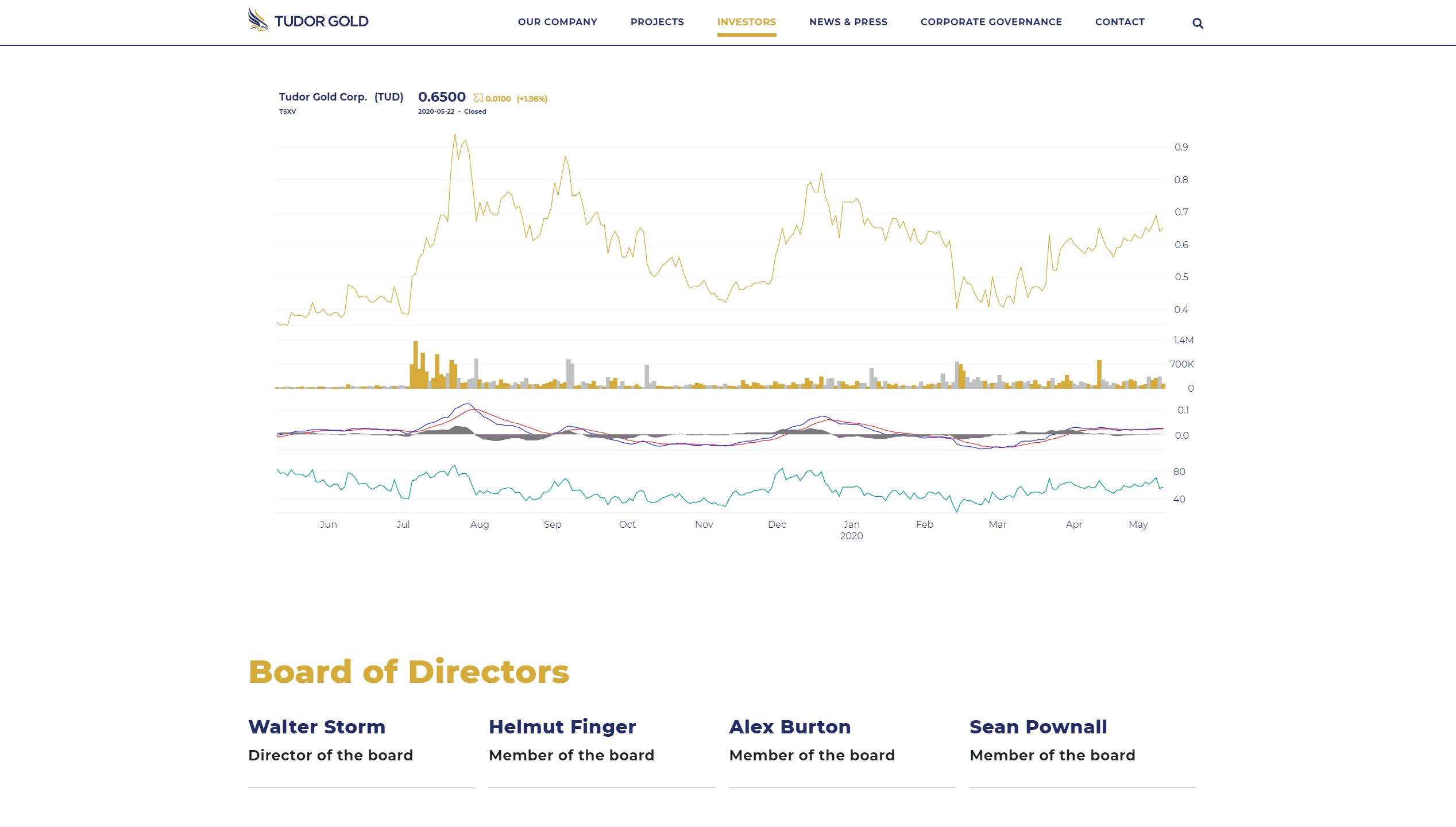This screenshot has width=1456, height=827.
Task: Click the Aug month axis label
Action: coord(480,524)
